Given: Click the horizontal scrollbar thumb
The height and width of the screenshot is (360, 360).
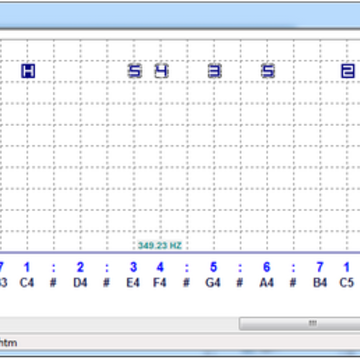Looking at the screenshot, I should 299,323.
